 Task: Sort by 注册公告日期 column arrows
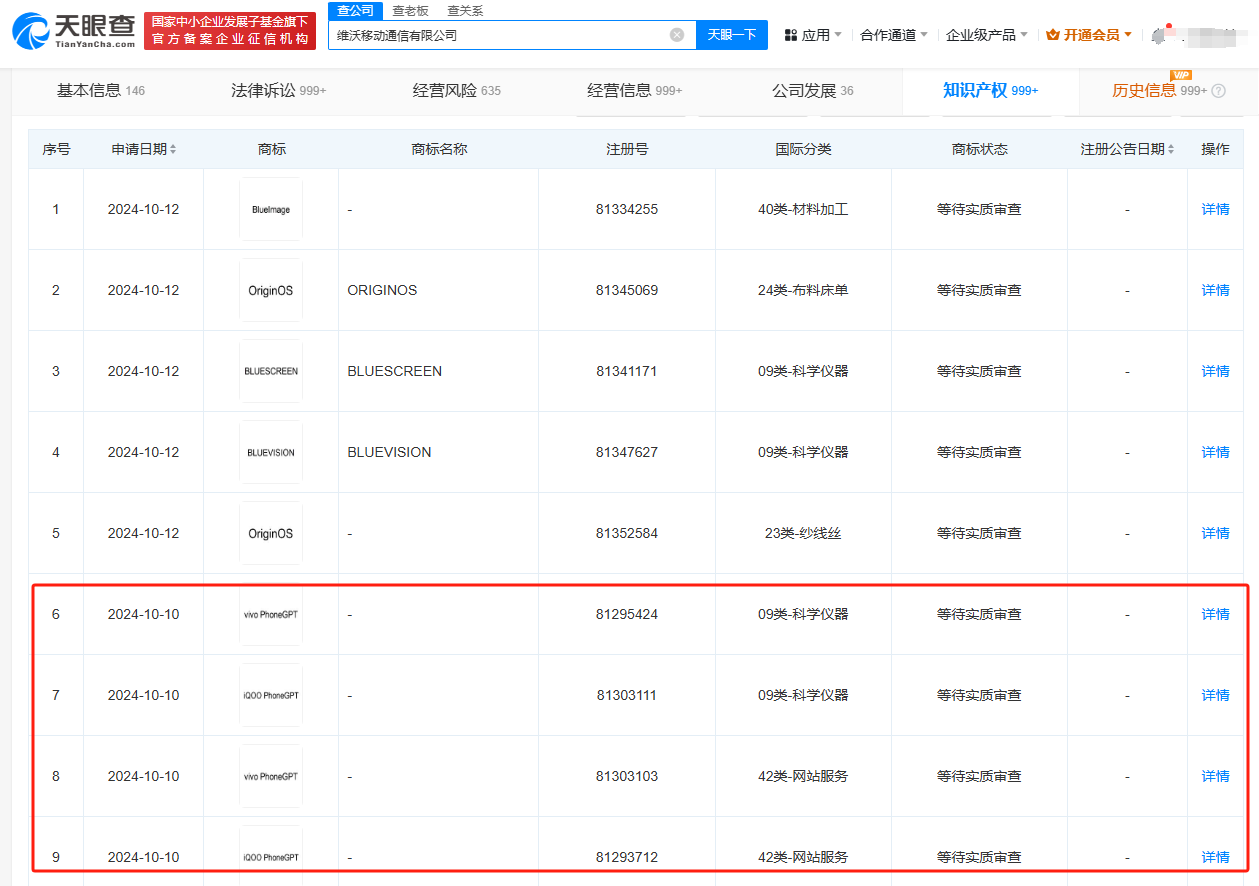coord(1170,149)
